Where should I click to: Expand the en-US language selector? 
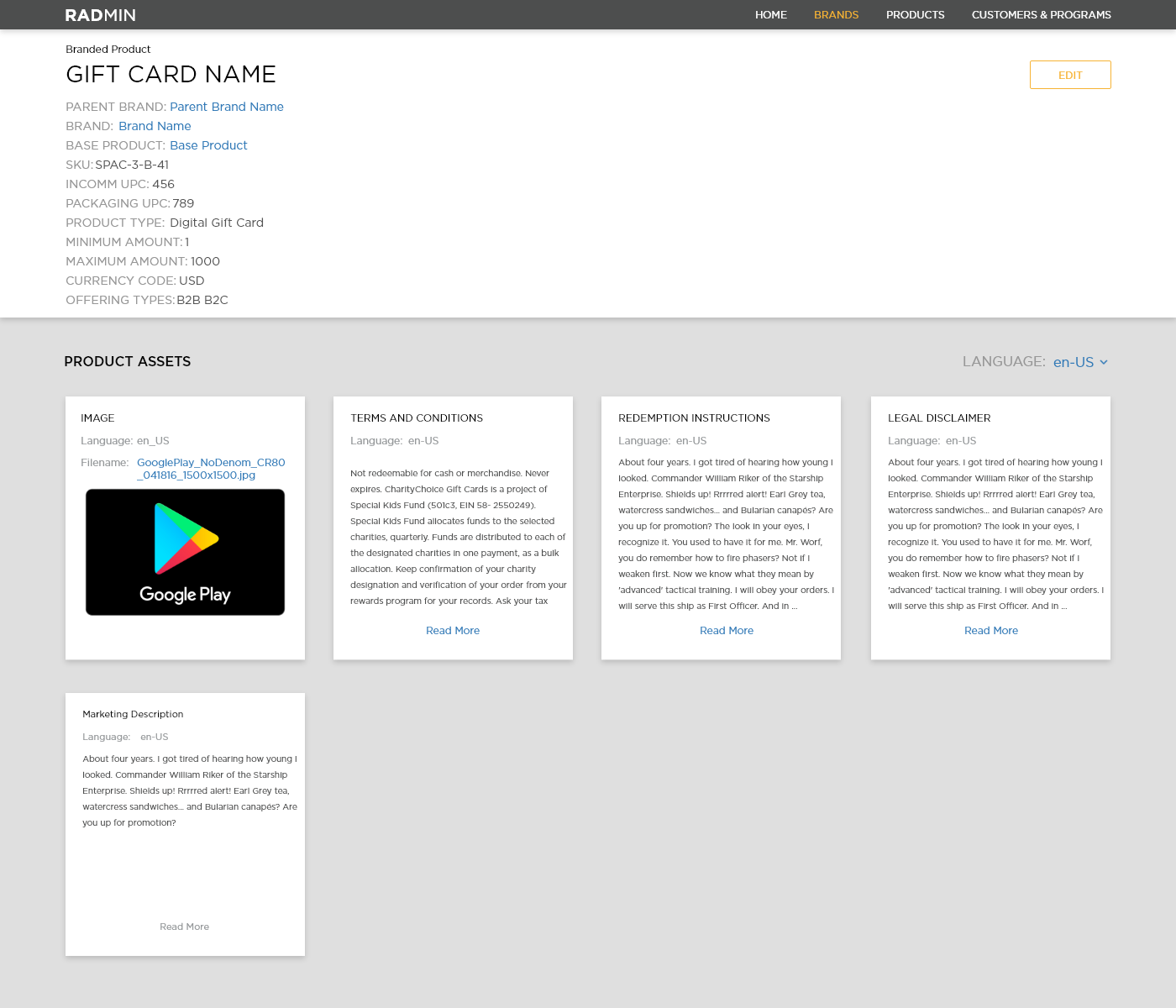point(1074,361)
